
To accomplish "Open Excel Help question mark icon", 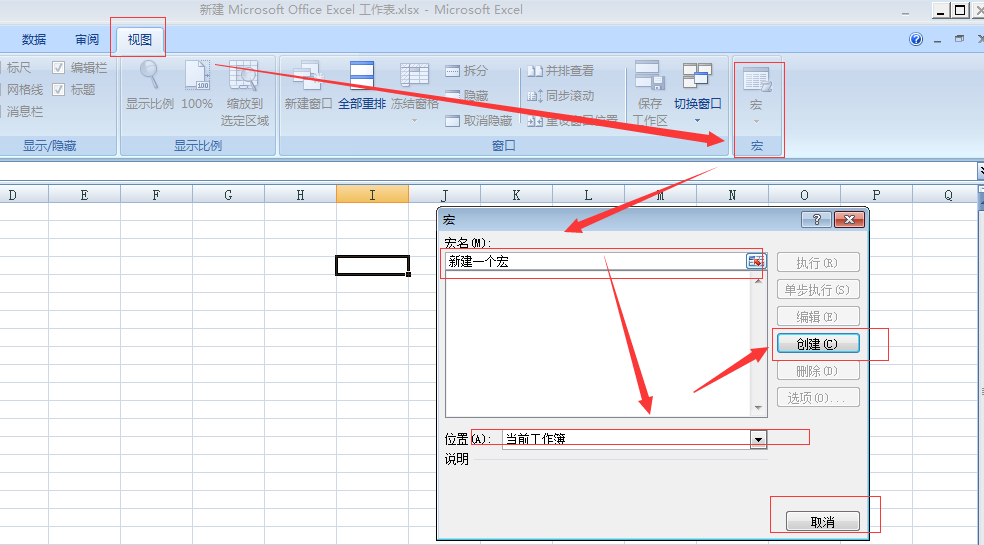I will [916, 40].
